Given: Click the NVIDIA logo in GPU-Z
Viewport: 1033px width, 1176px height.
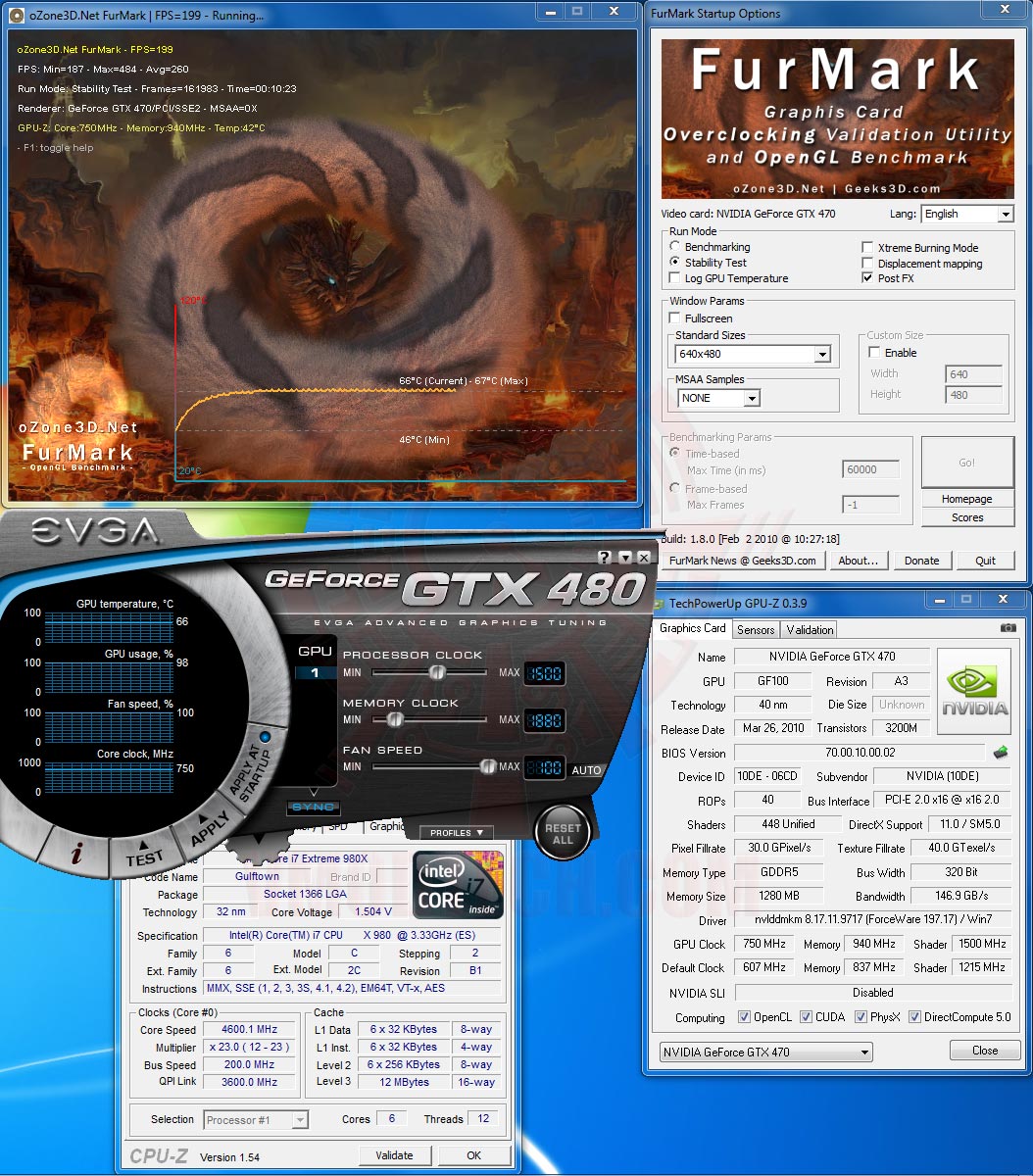Looking at the screenshot, I should (975, 691).
